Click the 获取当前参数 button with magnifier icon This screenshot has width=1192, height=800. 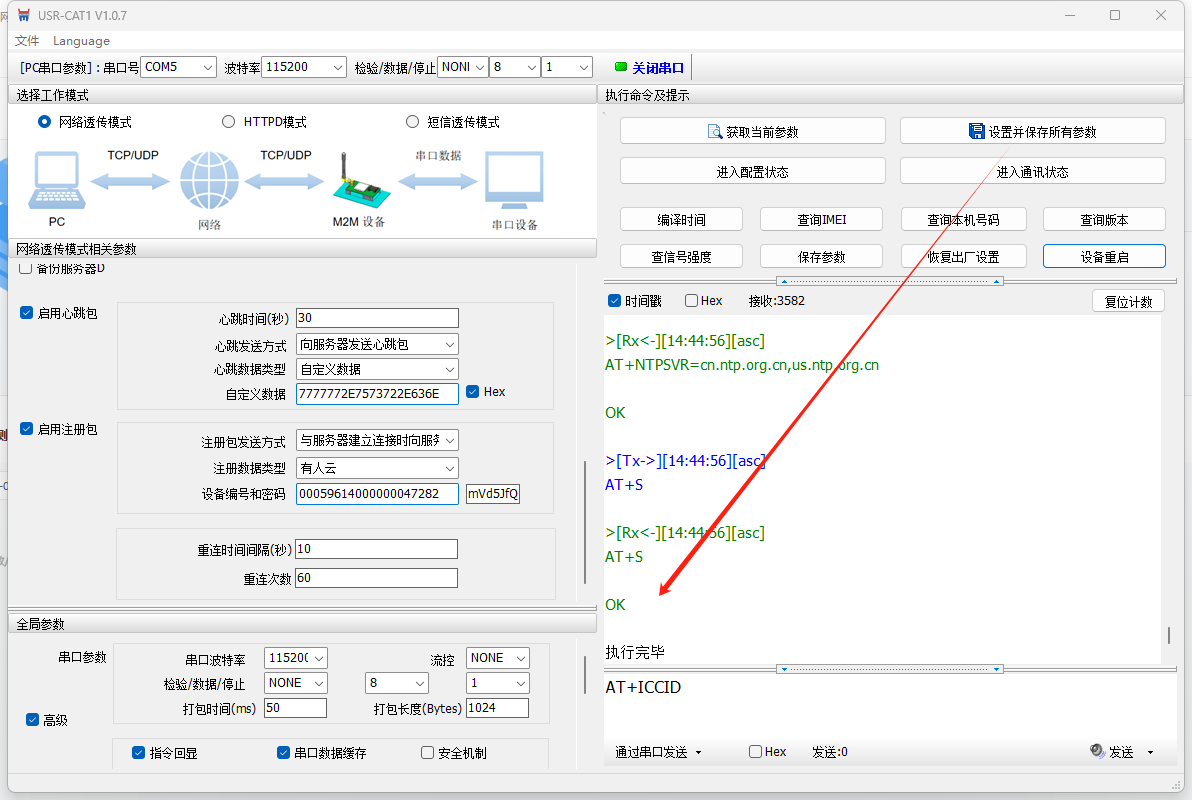tap(752, 131)
